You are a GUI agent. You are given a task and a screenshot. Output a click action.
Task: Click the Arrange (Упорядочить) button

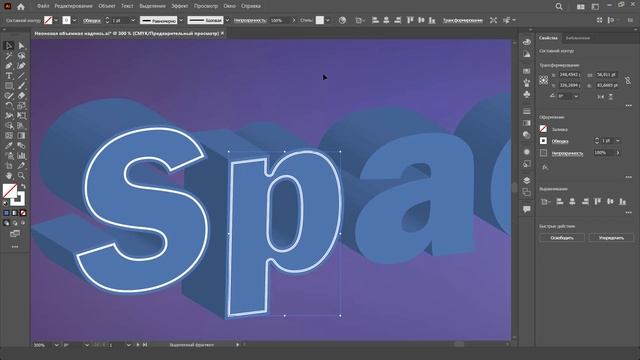[x=611, y=238]
